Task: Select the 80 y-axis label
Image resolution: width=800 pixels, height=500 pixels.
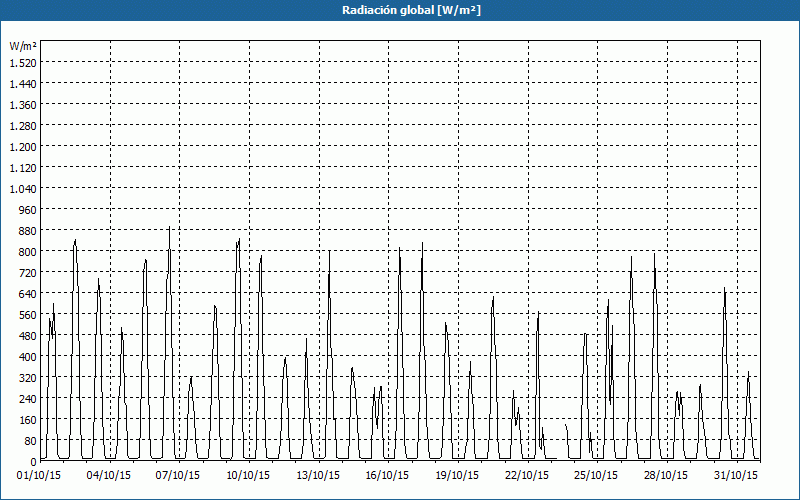Action: coord(31,441)
